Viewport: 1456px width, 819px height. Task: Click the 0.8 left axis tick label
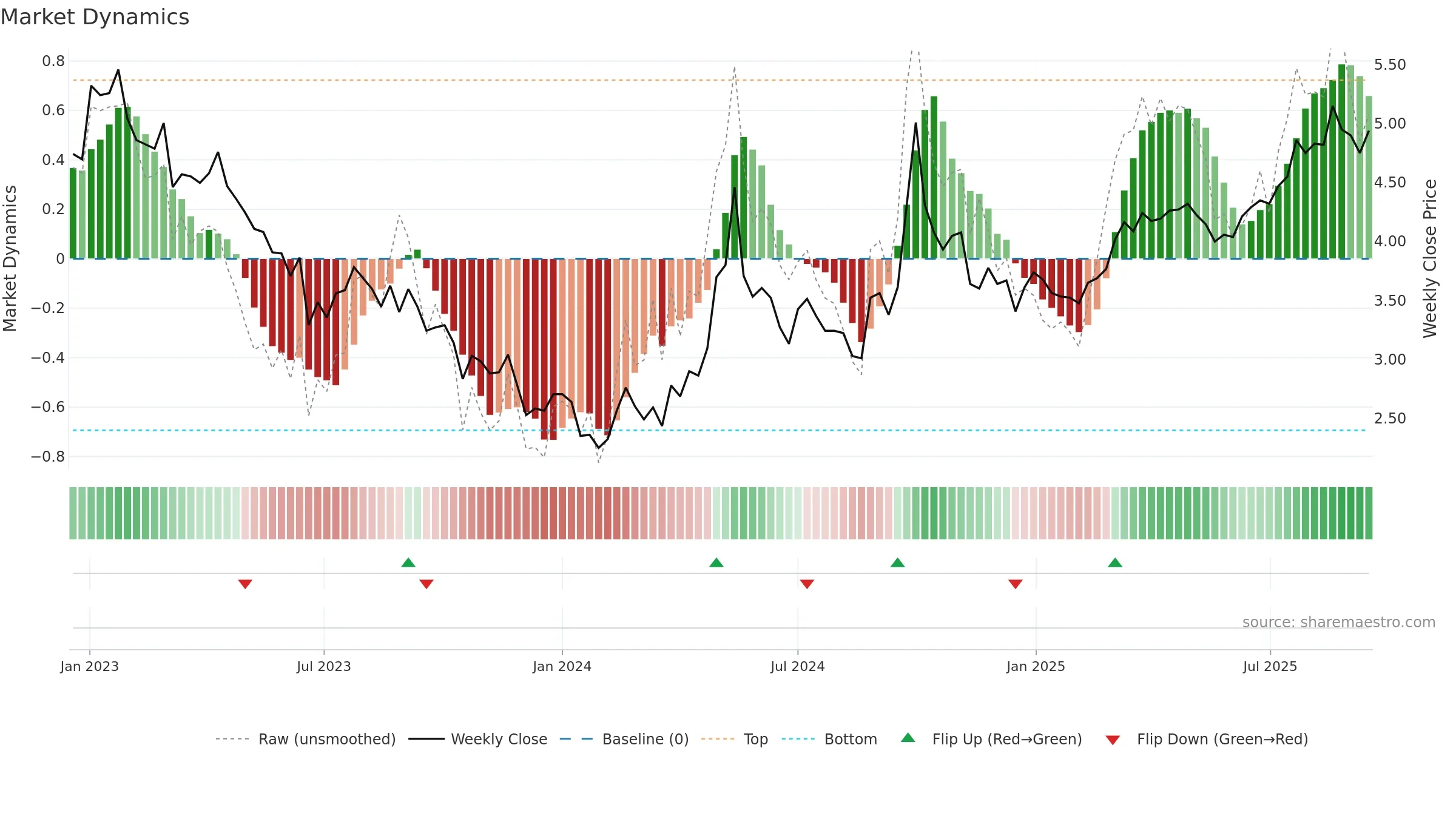click(53, 61)
